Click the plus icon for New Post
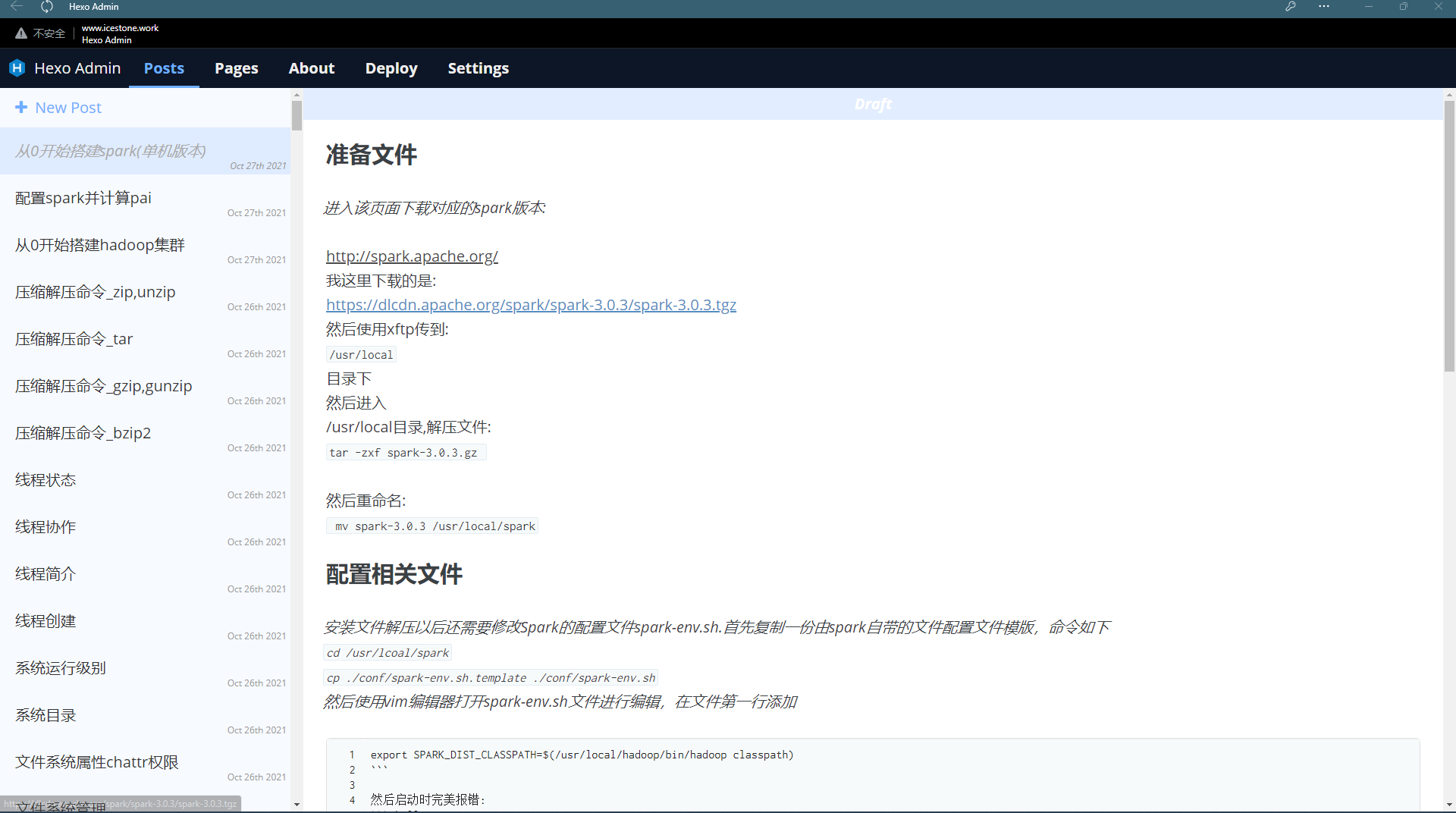The width and height of the screenshot is (1456, 813). [21, 108]
